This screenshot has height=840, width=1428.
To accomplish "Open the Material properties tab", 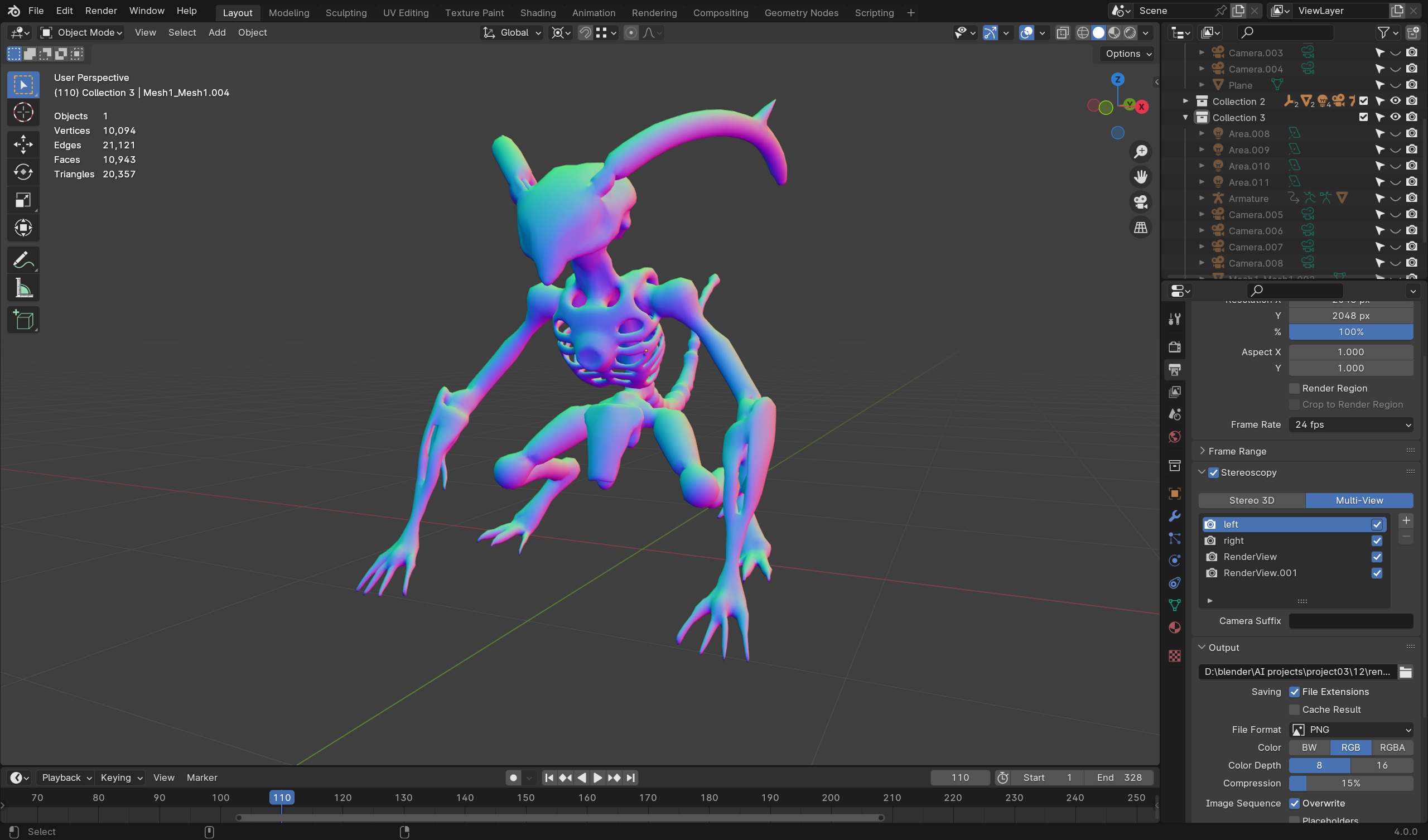I will coord(1174,628).
